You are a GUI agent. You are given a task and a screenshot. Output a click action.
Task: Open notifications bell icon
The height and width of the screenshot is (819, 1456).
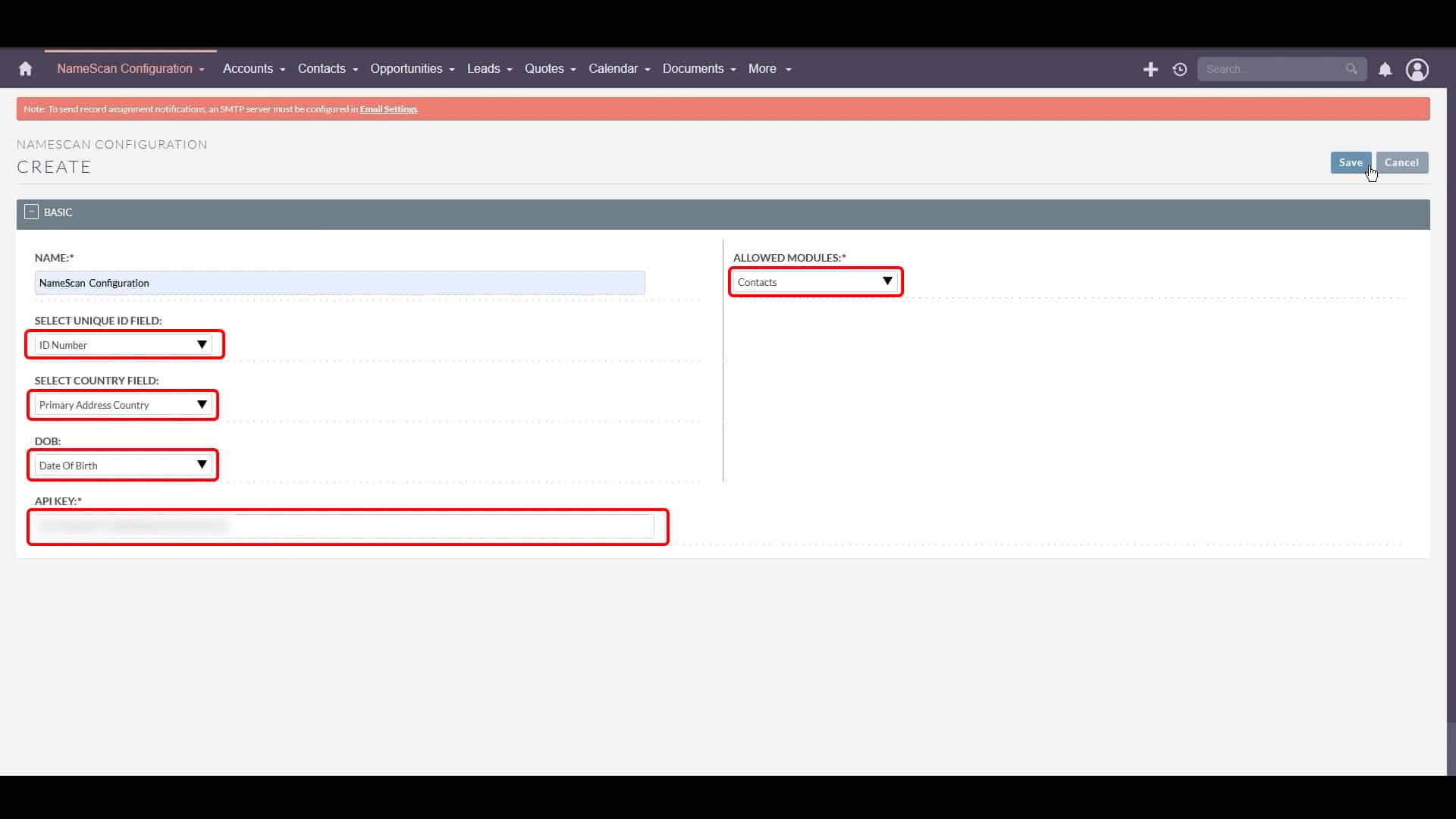click(1385, 70)
